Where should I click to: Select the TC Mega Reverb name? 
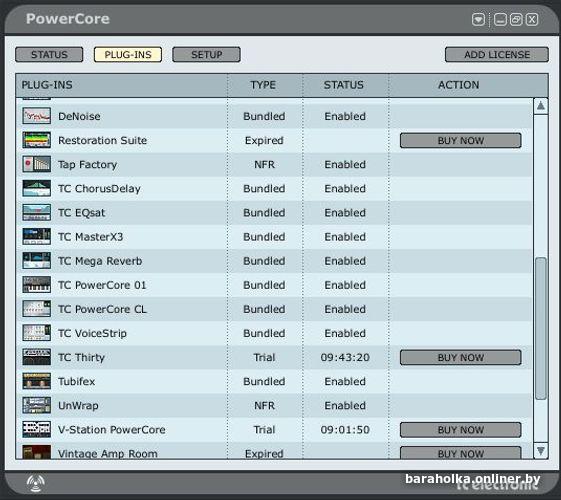tap(100, 261)
